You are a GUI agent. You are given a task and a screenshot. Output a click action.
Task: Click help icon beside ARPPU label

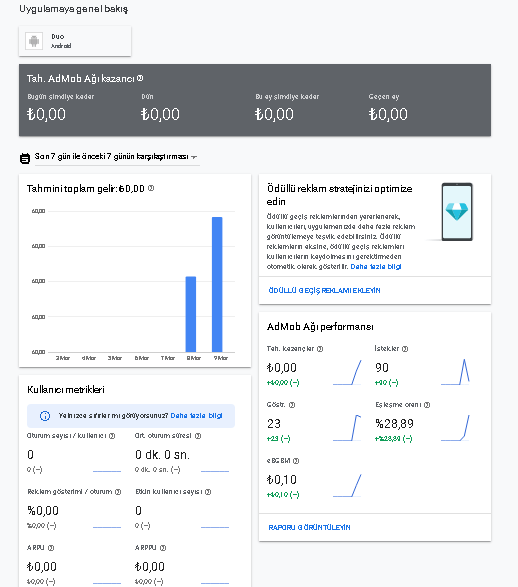click(163, 548)
